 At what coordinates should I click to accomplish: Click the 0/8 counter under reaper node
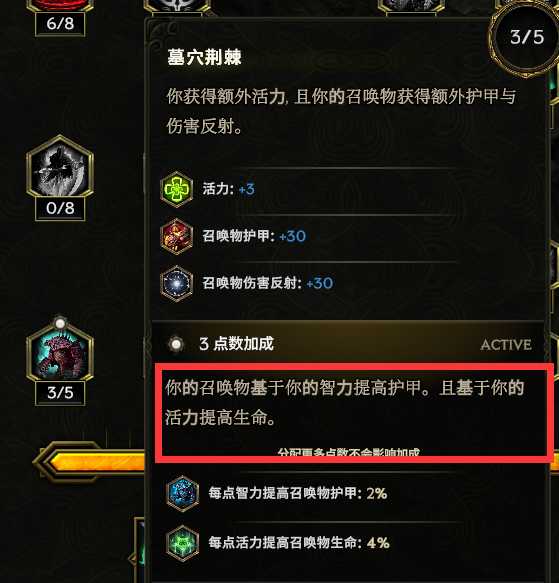(60, 208)
